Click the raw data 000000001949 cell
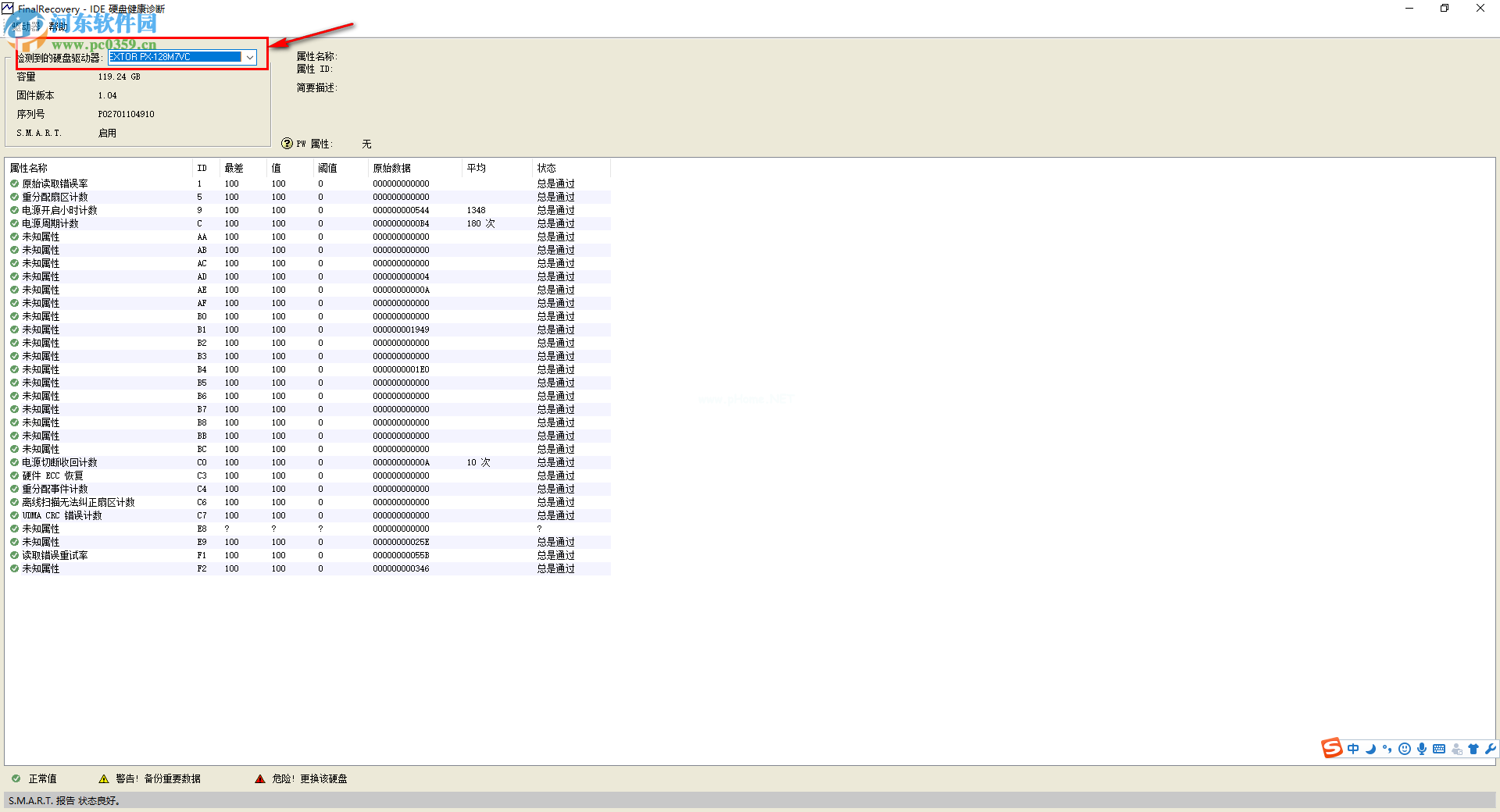 401,330
